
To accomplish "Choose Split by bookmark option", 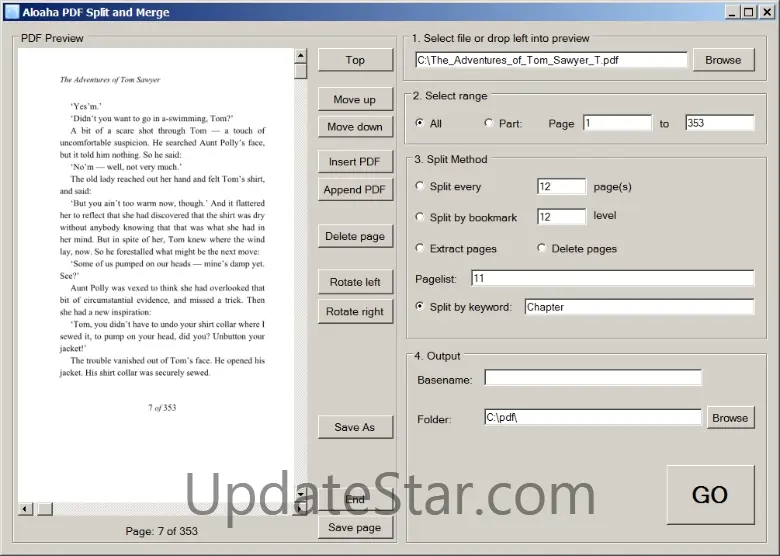I will [420, 217].
